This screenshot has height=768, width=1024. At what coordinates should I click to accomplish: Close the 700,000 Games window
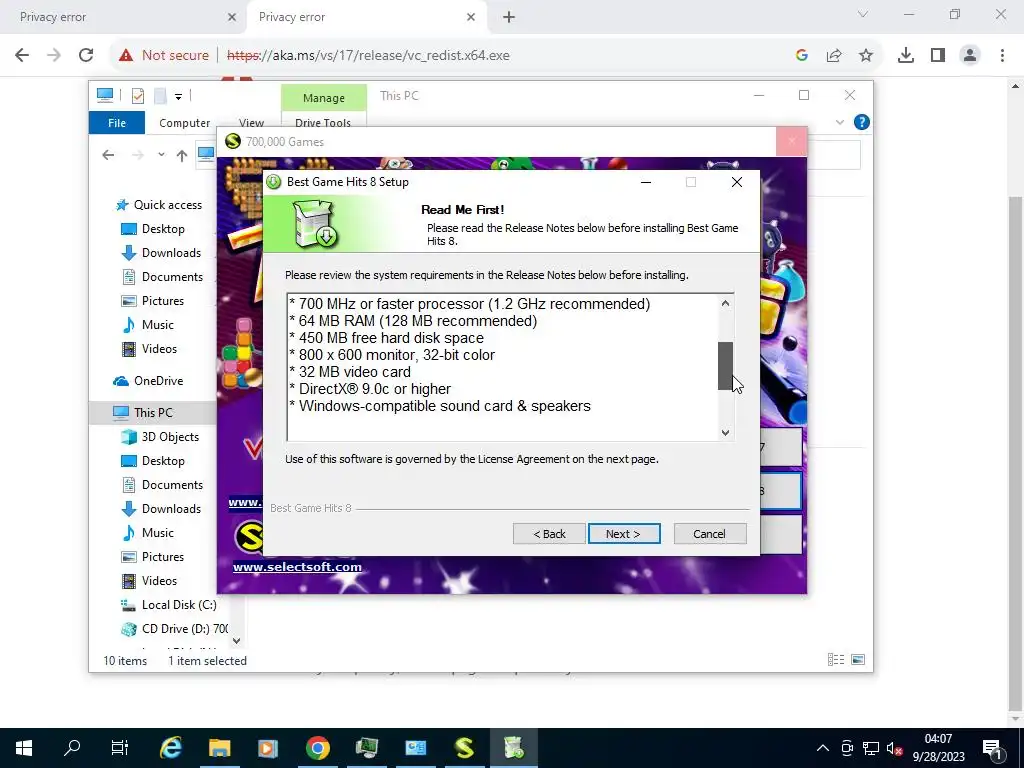tap(792, 141)
